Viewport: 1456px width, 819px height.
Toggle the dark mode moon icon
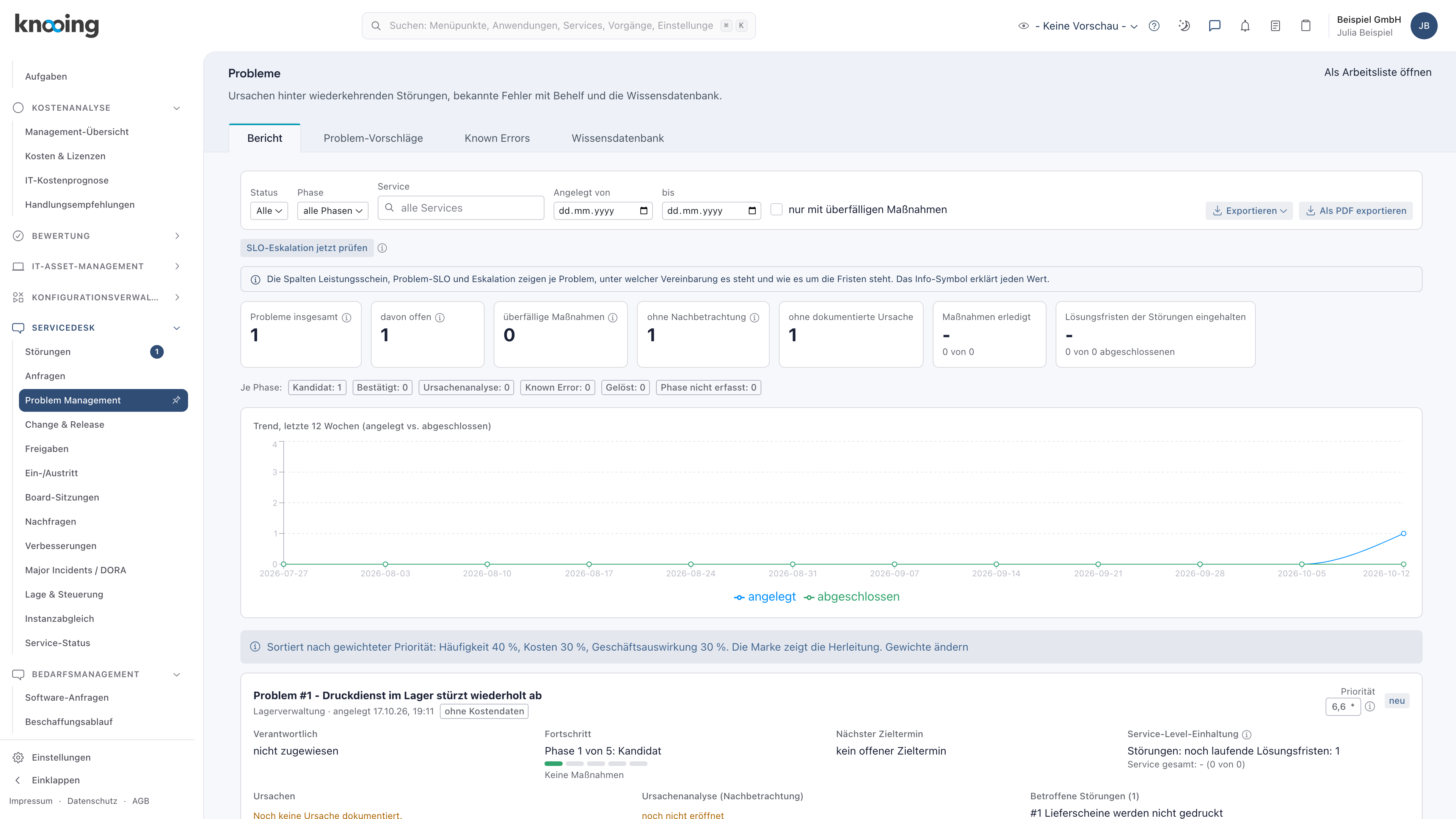(1184, 26)
